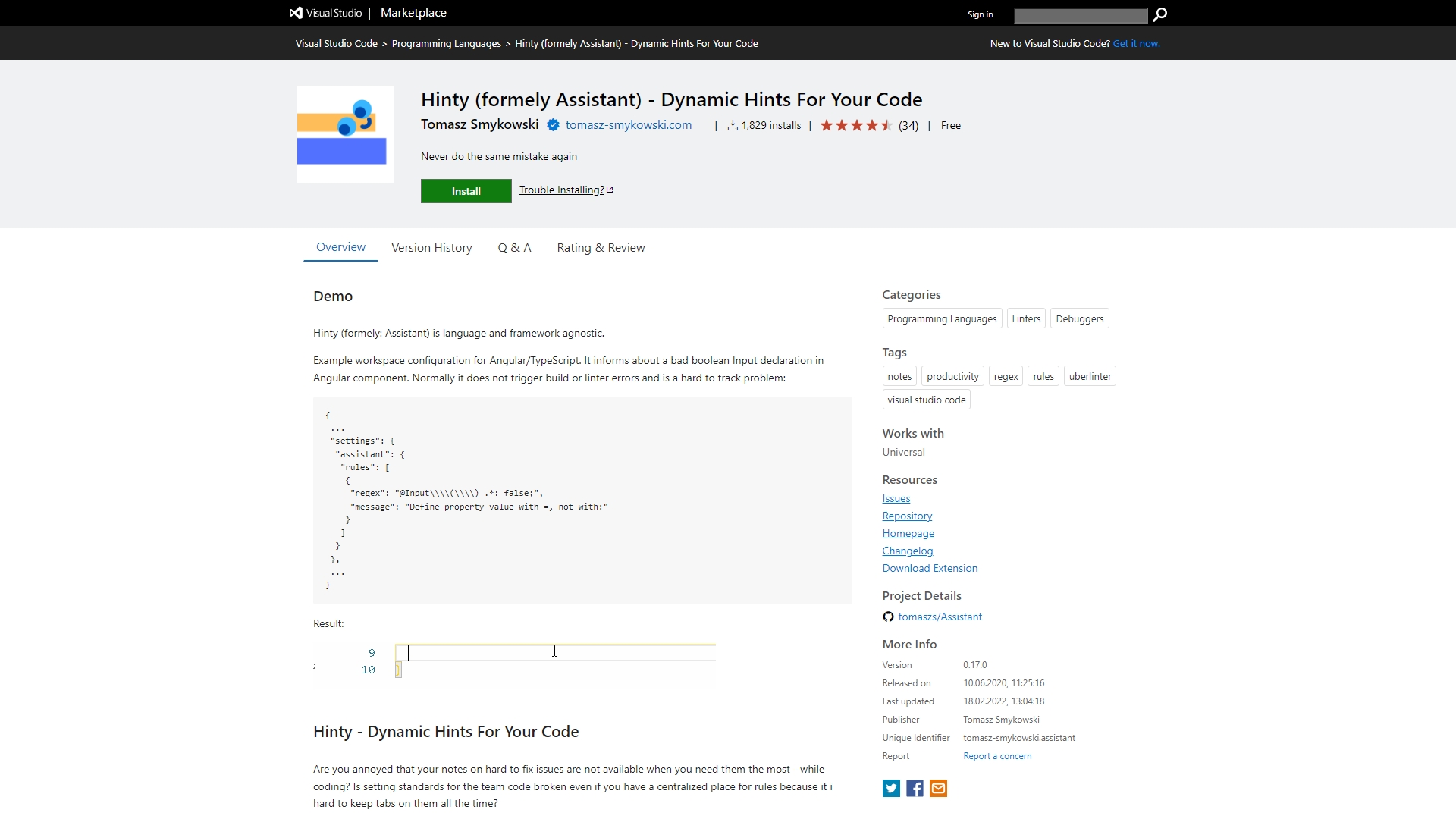Open tomasz-smykowski.com publisher link
The image size is (1456, 819).
pyautogui.click(x=629, y=125)
